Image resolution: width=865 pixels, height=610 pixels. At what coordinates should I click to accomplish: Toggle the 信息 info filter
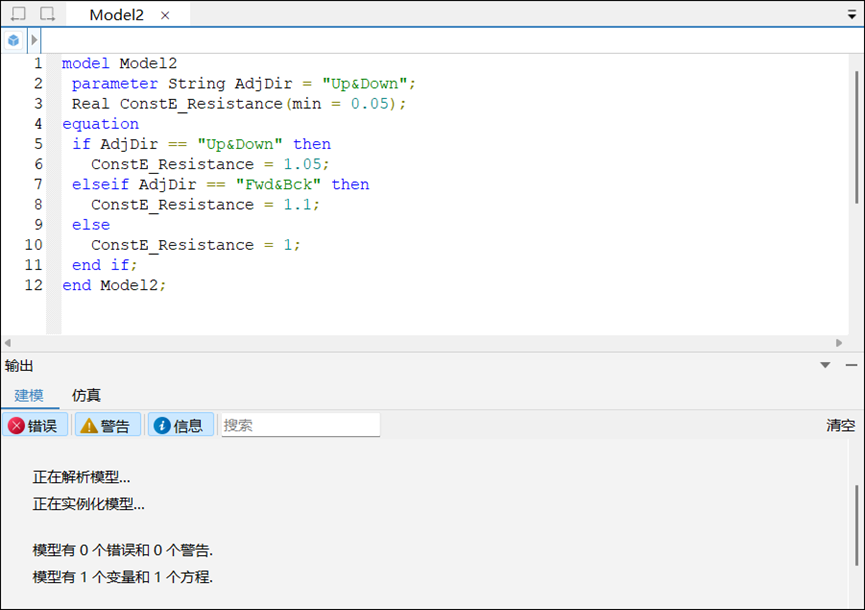(180, 425)
